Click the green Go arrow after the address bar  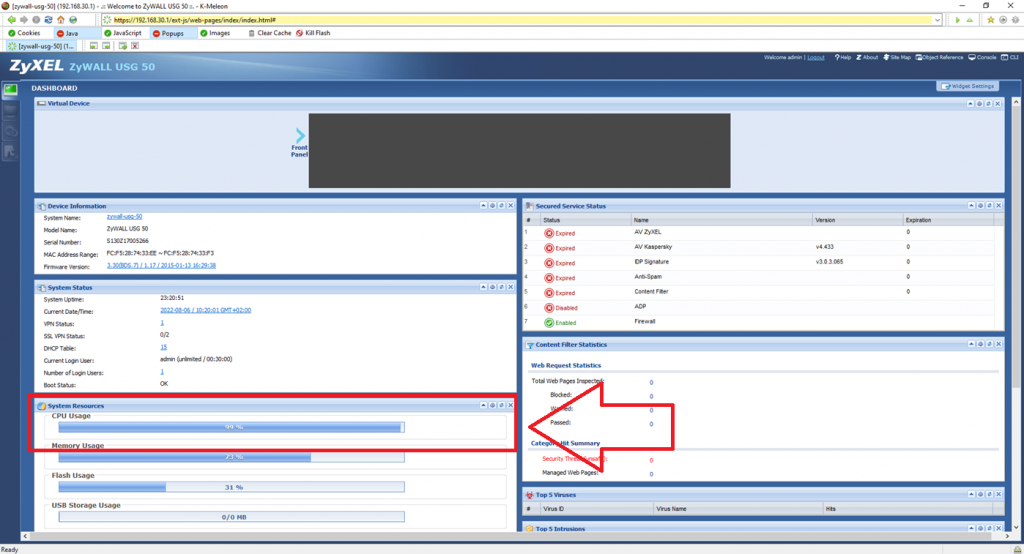point(957,20)
